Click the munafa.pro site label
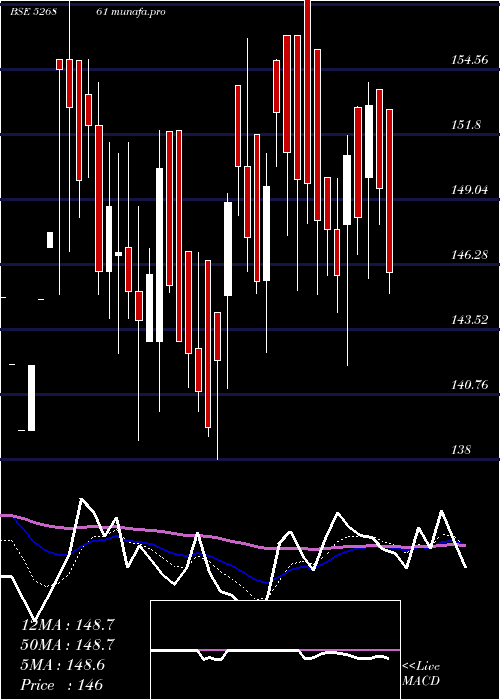This screenshot has height=700, width=500. 137,12
